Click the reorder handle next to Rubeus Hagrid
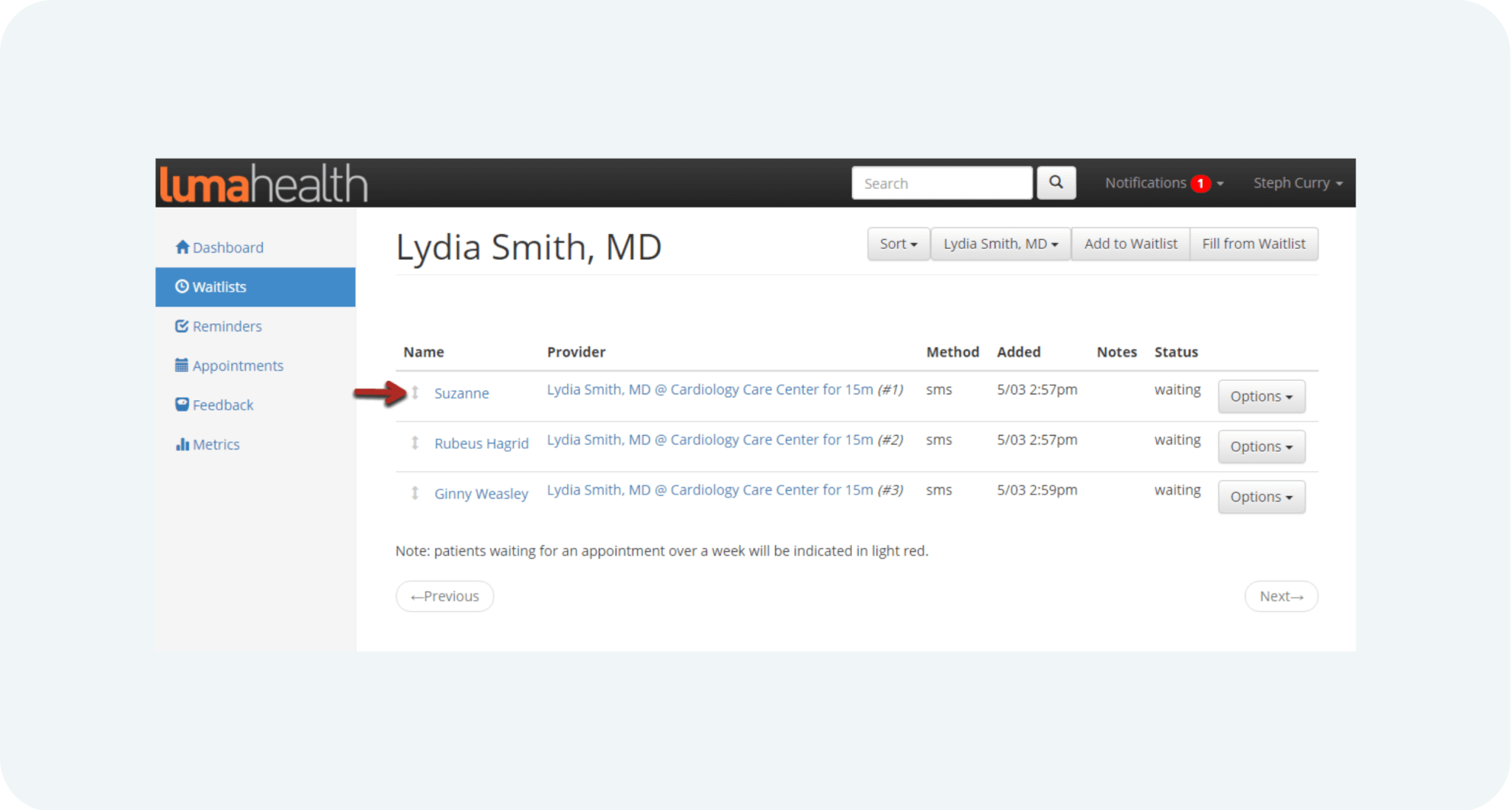The image size is (1512, 810). click(x=415, y=443)
